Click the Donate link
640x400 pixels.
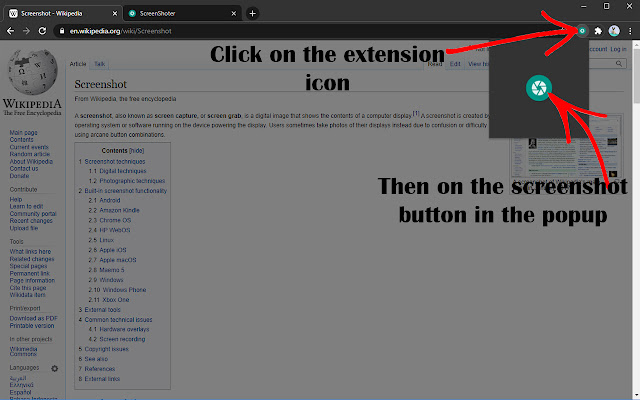point(19,176)
